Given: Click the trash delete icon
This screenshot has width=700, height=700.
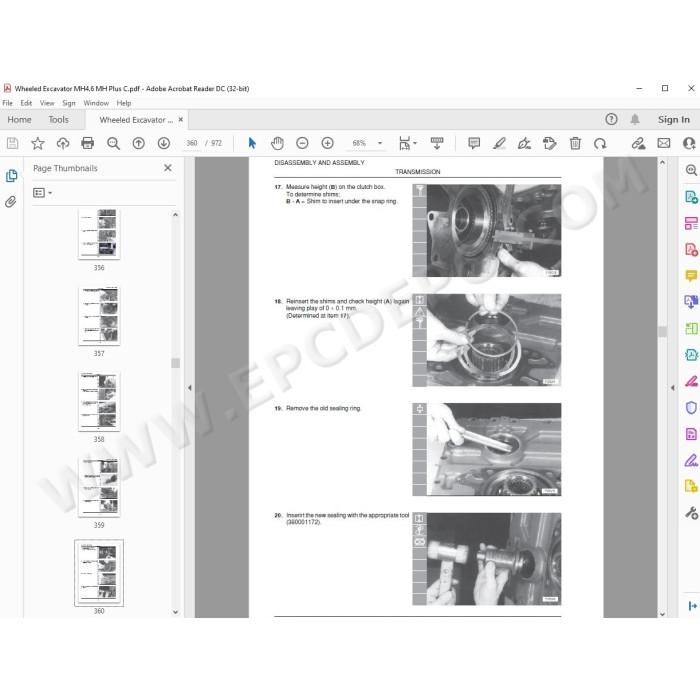Looking at the screenshot, I should 575,143.
